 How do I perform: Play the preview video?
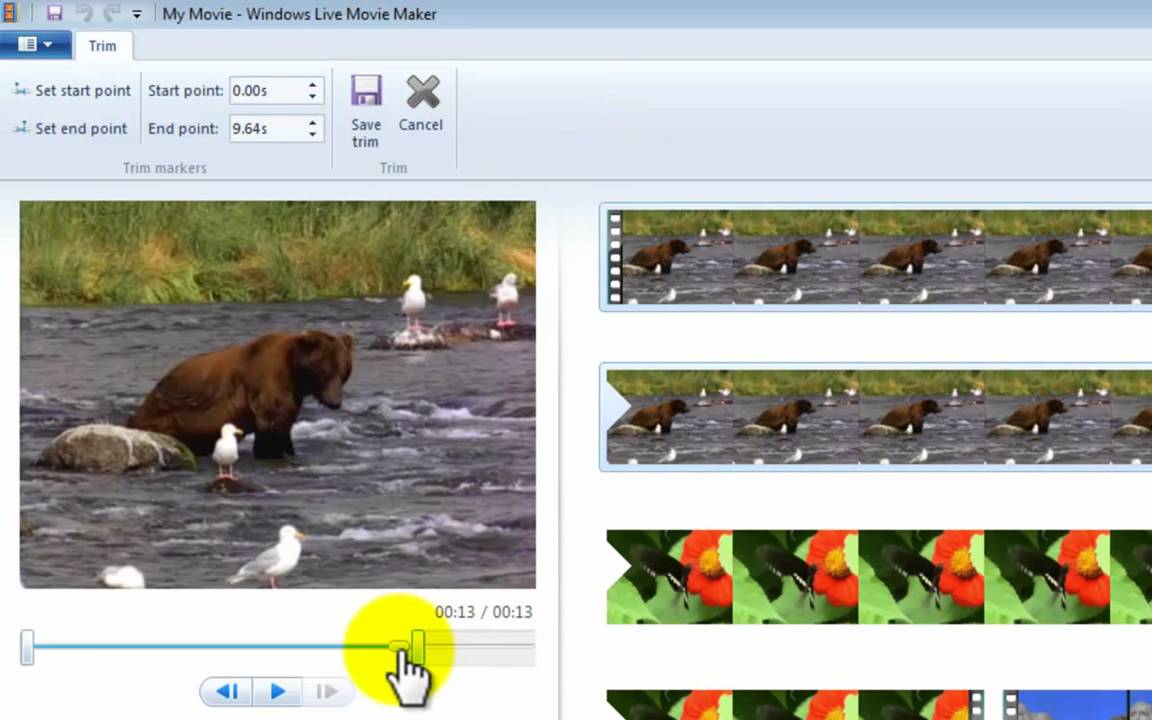tap(277, 691)
